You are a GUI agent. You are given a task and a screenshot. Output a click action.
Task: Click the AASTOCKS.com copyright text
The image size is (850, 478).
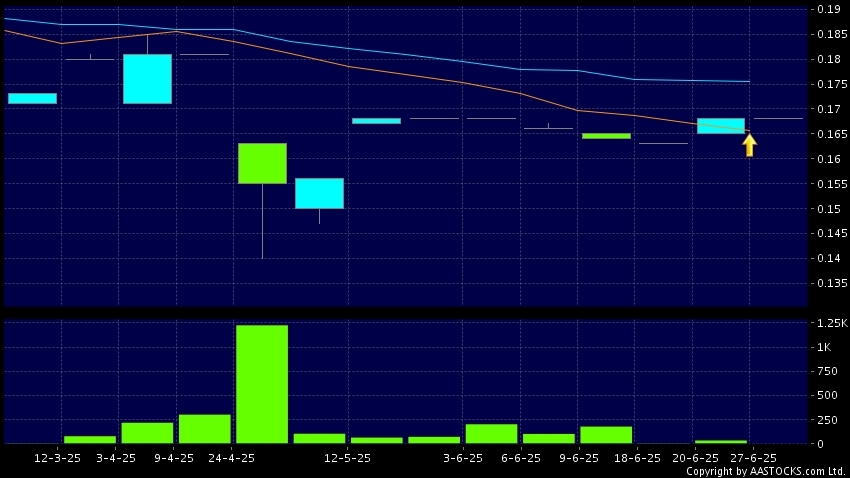click(x=766, y=471)
